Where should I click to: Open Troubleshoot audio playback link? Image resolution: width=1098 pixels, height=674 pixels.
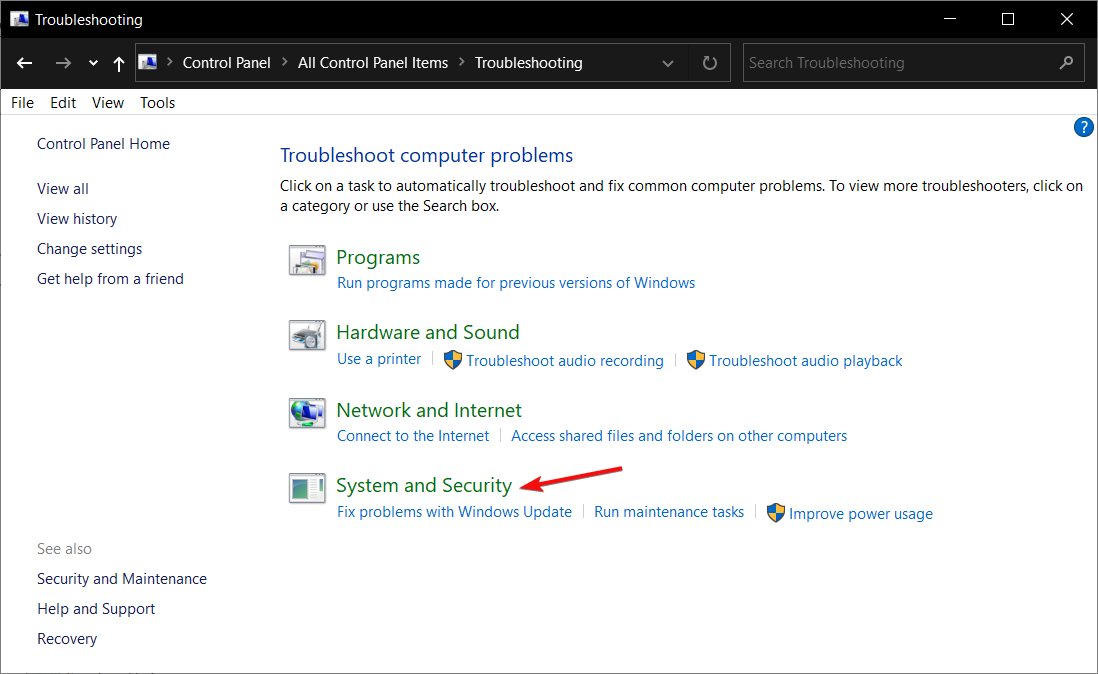[x=805, y=360]
